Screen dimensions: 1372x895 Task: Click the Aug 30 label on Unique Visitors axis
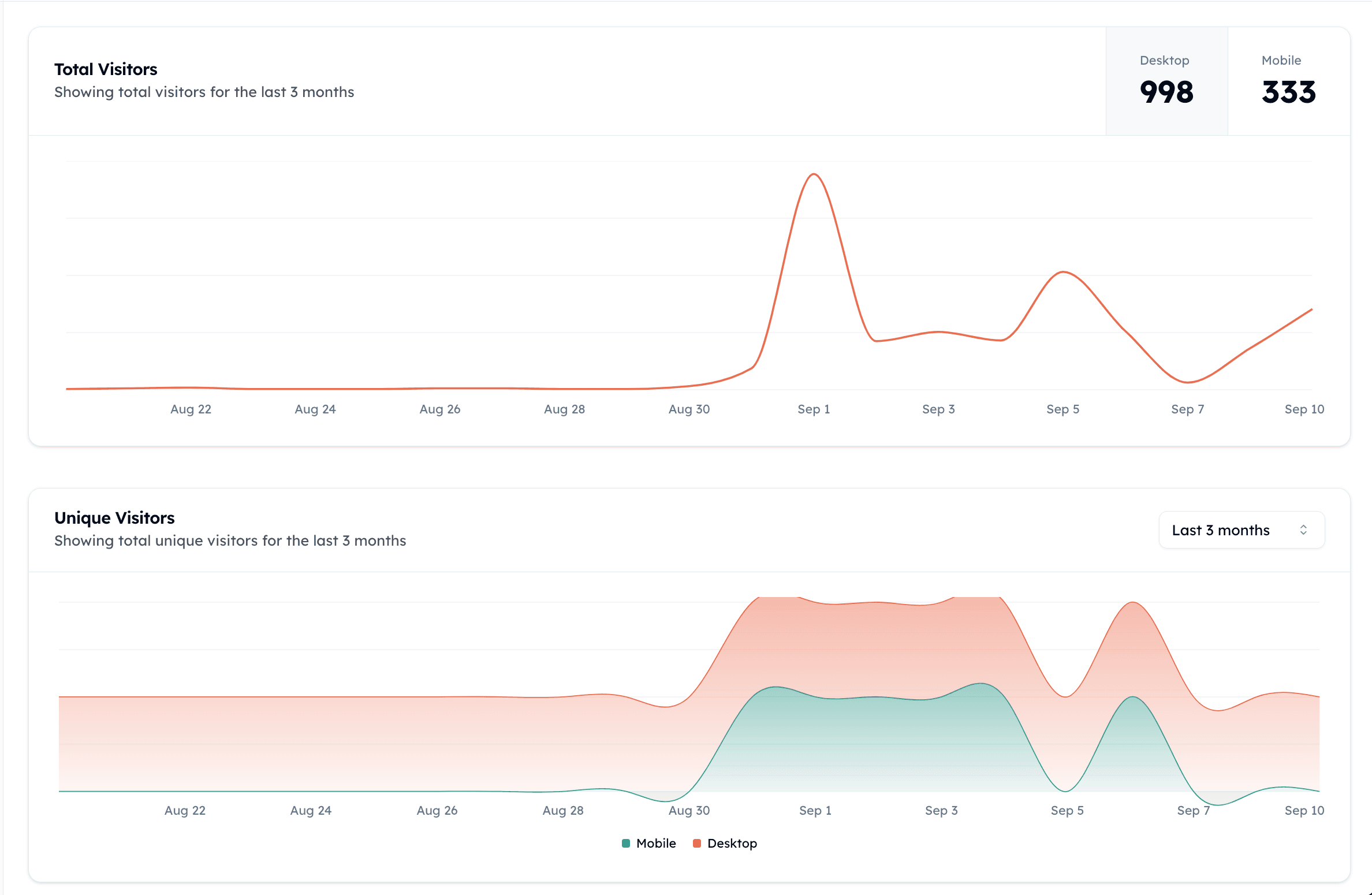pos(689,810)
